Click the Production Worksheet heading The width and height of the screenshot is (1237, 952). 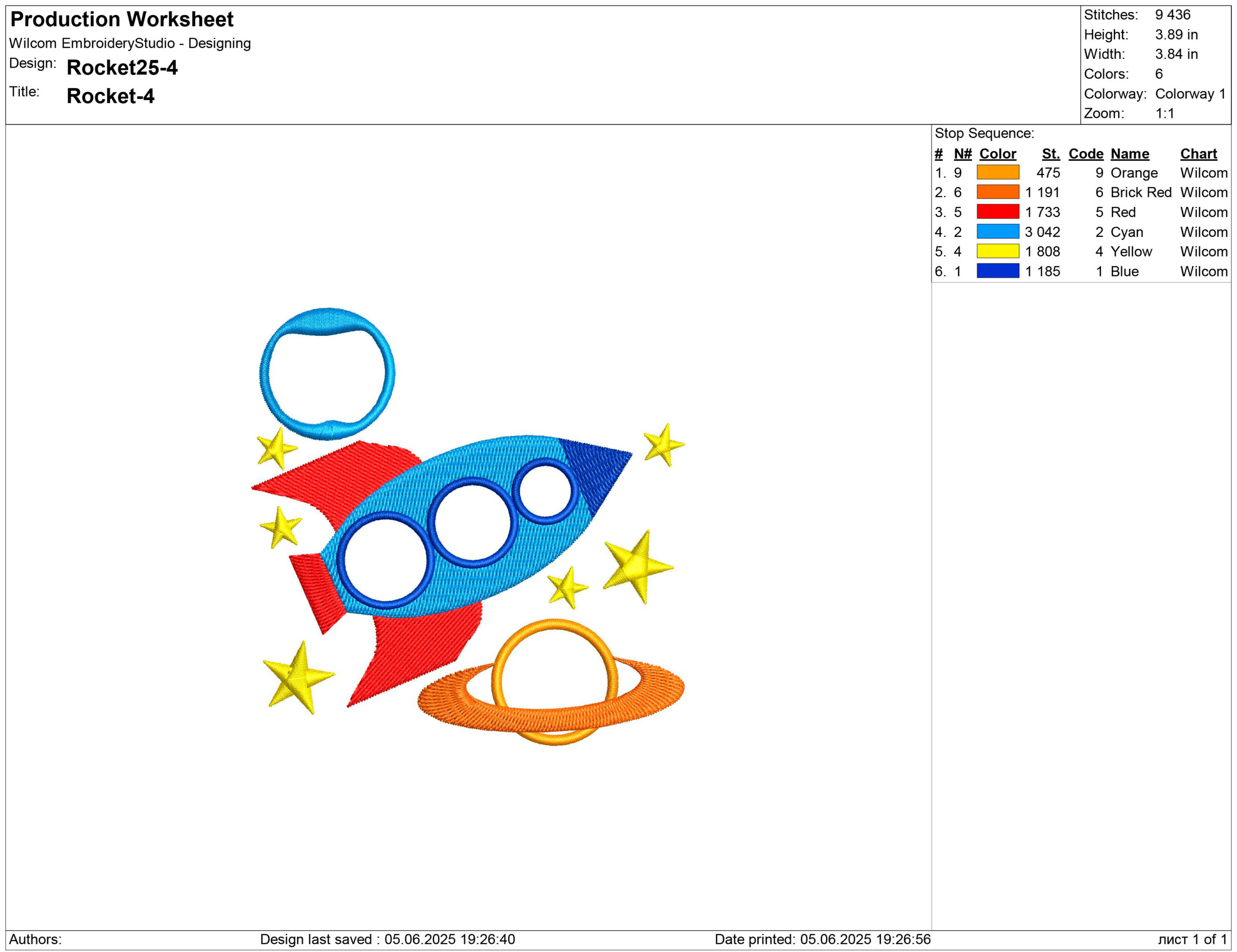[x=122, y=19]
